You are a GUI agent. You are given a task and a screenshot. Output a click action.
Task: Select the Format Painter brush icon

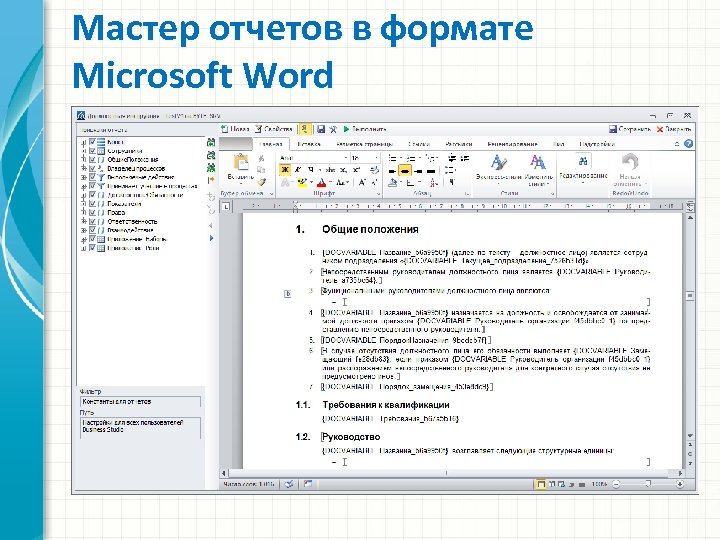[261, 182]
